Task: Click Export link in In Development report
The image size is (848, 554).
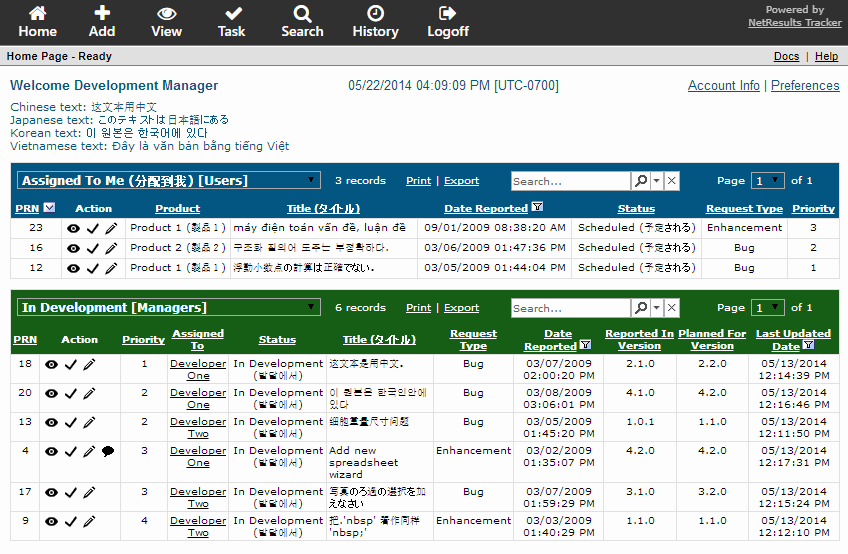Action: tap(461, 308)
